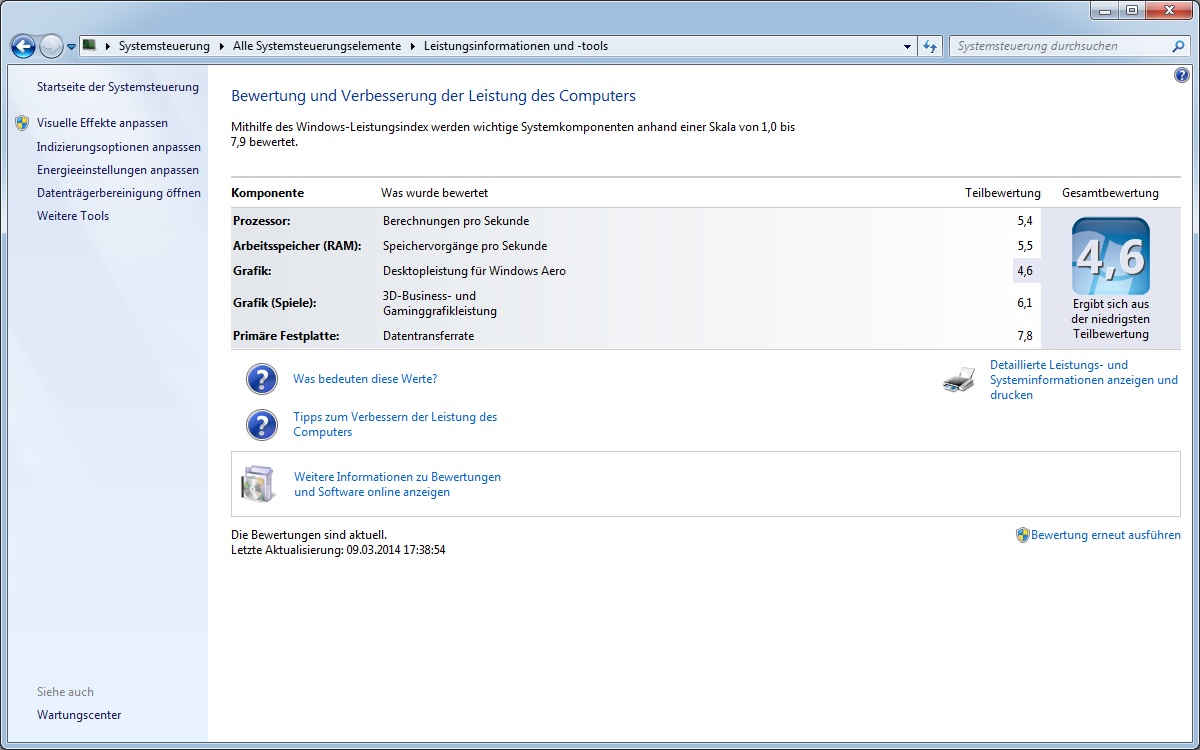Click the Control Panel icon in address bar
The image size is (1200, 750).
coord(89,45)
